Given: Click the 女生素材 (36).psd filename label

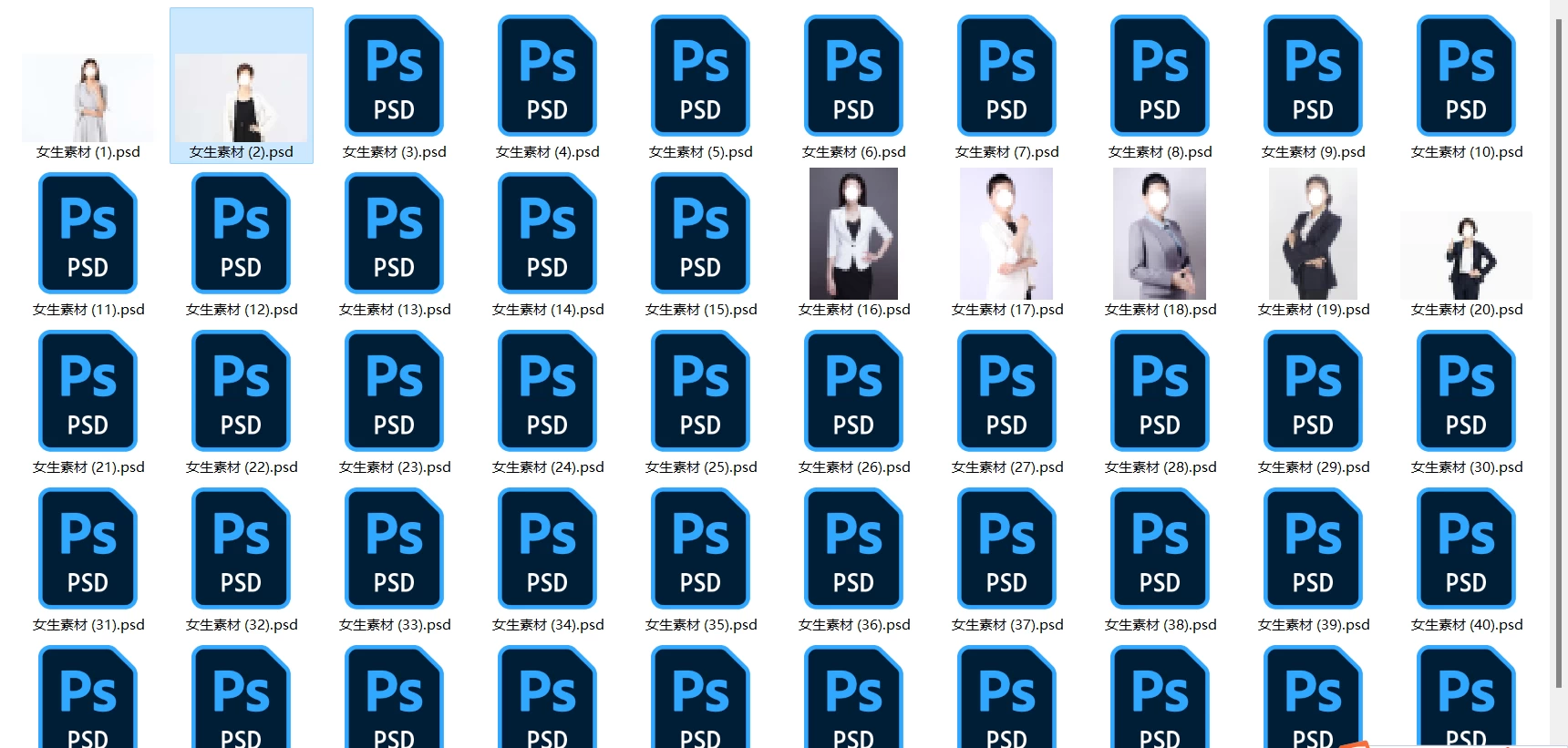Looking at the screenshot, I should click(854, 625).
